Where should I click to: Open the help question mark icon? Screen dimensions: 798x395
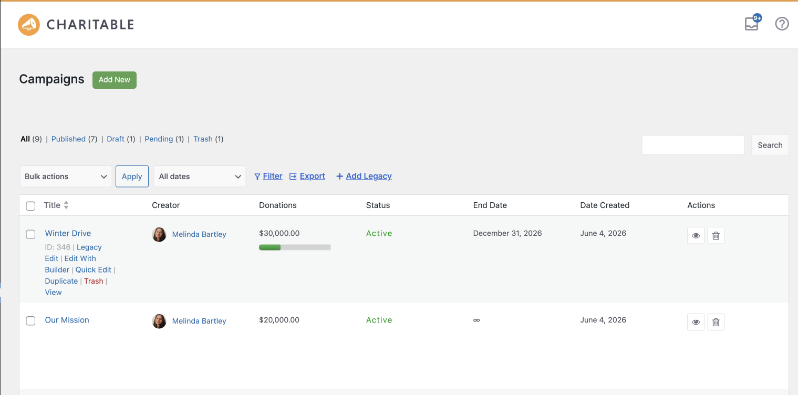click(782, 24)
